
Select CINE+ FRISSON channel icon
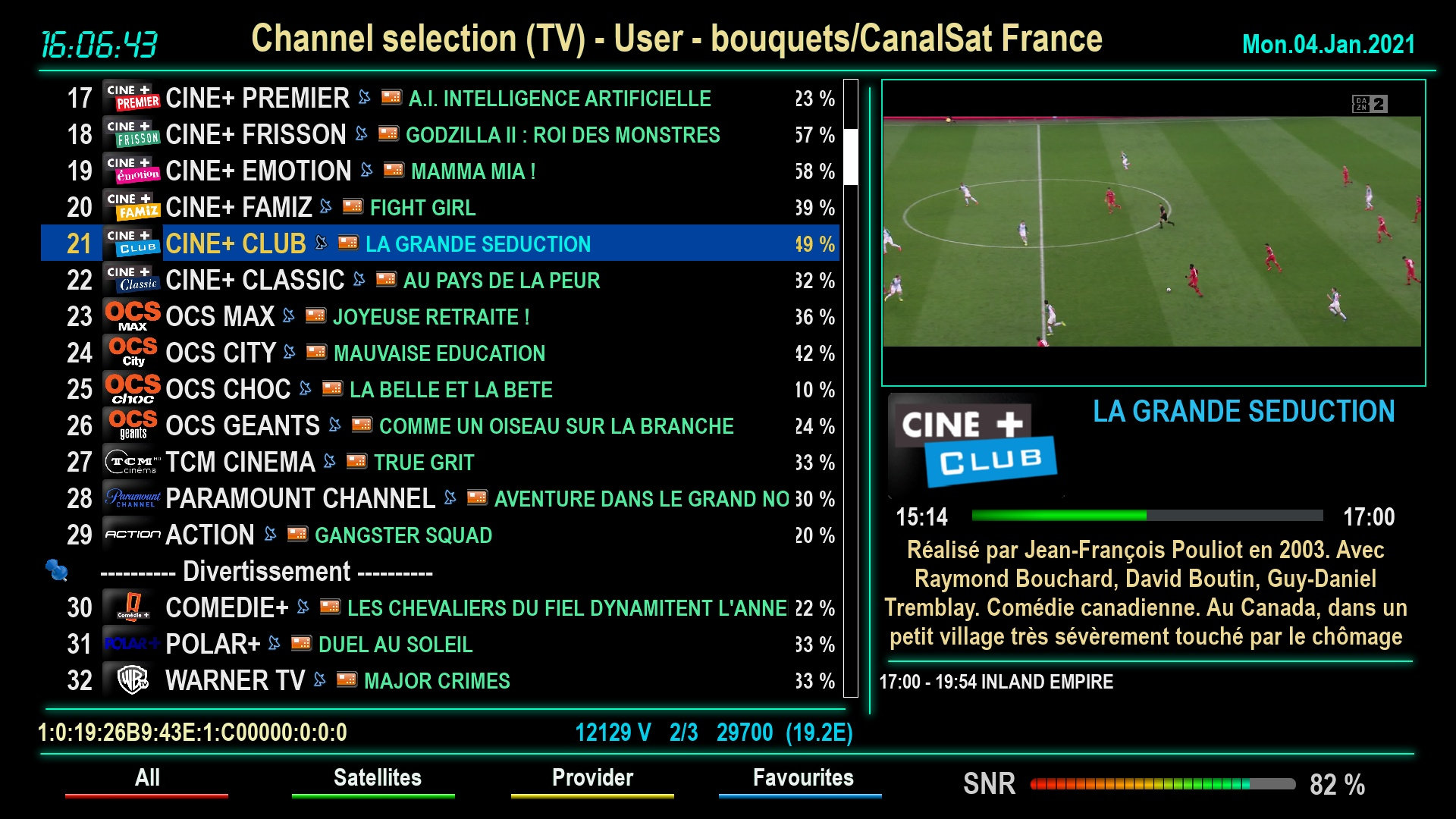[131, 134]
